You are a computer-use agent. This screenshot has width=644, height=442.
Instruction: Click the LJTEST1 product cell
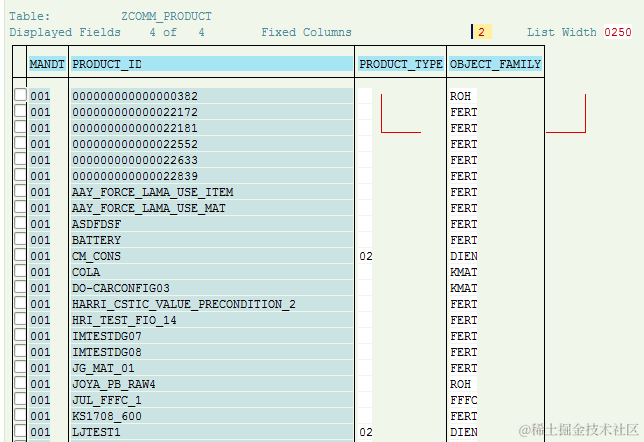pyautogui.click(x=212, y=432)
